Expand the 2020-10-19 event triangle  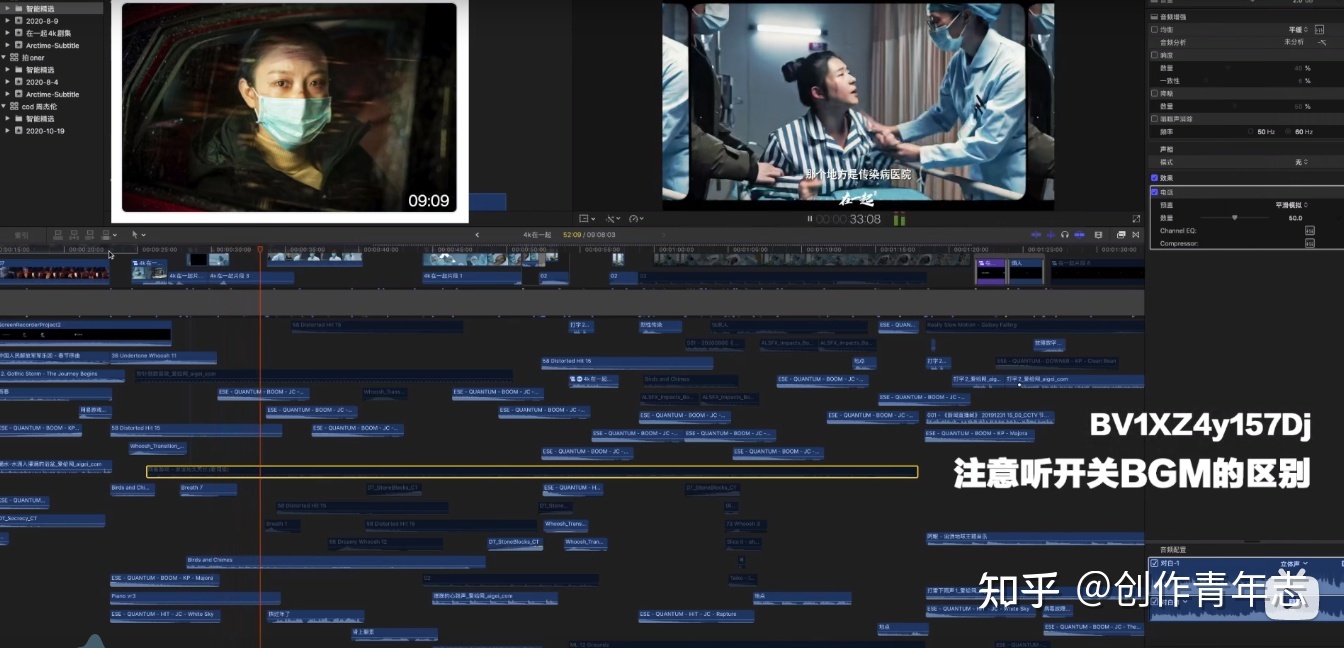pyautogui.click(x=8, y=131)
